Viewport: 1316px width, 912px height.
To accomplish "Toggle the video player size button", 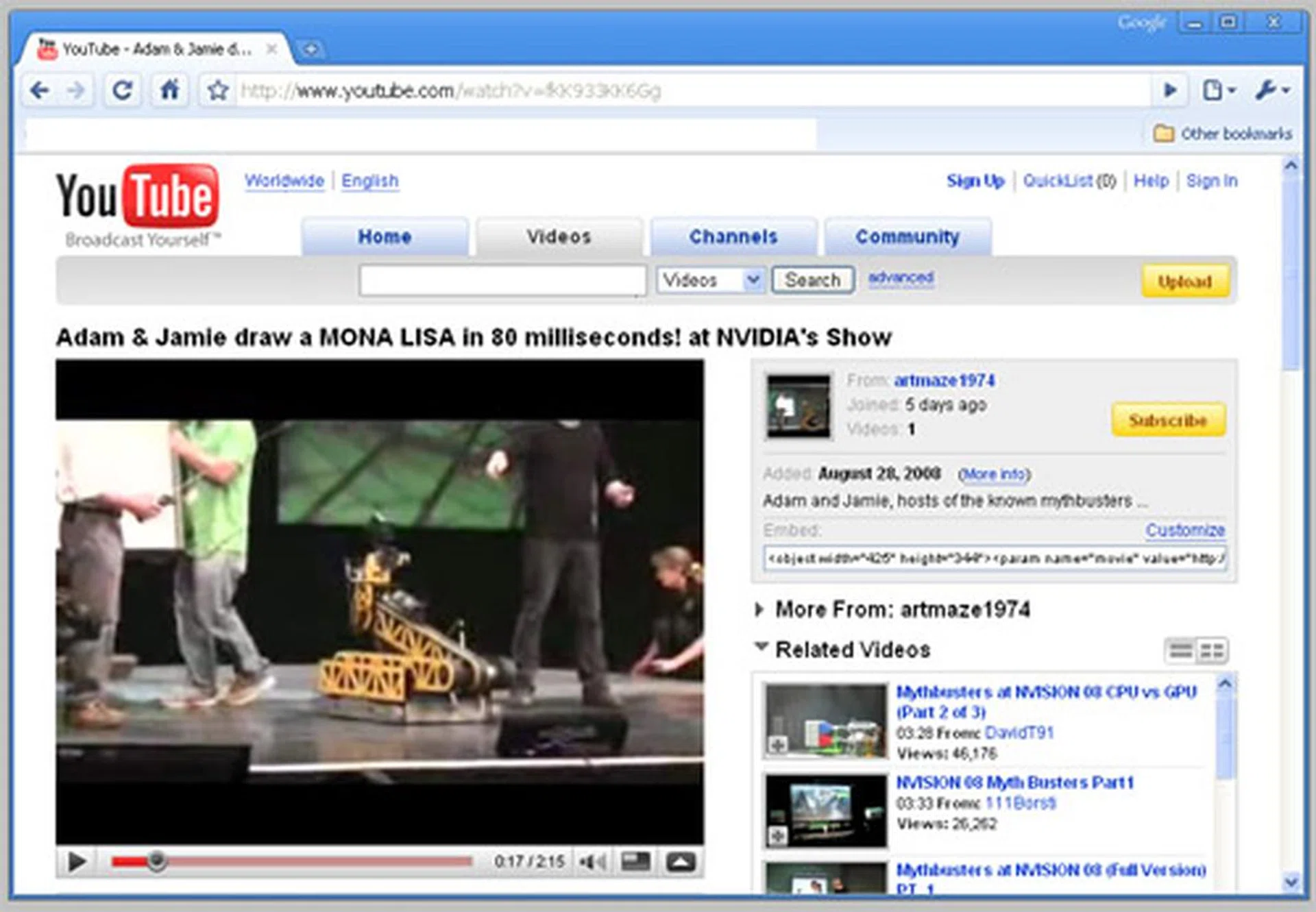I will [635, 861].
